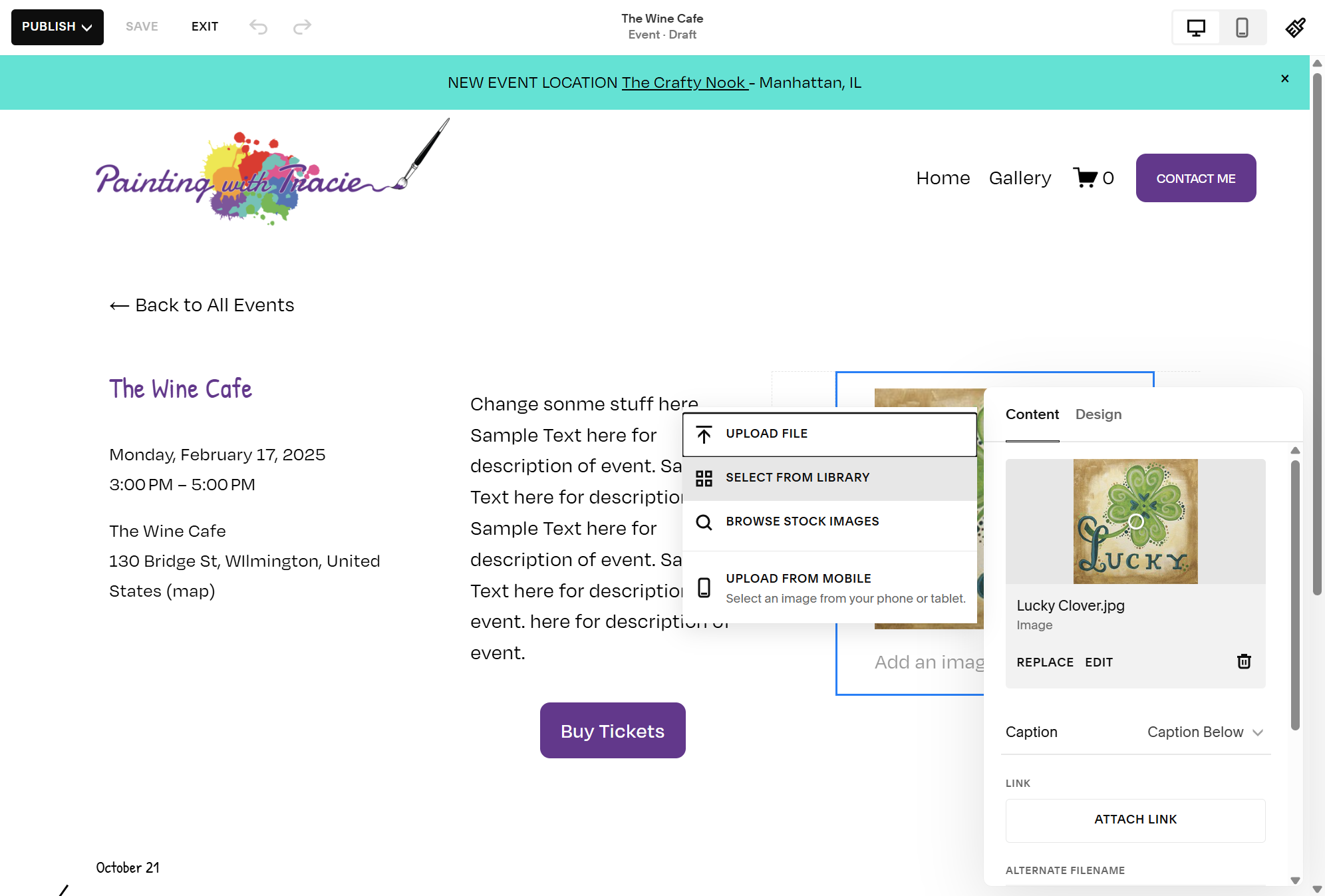1325x896 pixels.
Task: Set focal point circle on Lucky image
Action: click(1136, 522)
